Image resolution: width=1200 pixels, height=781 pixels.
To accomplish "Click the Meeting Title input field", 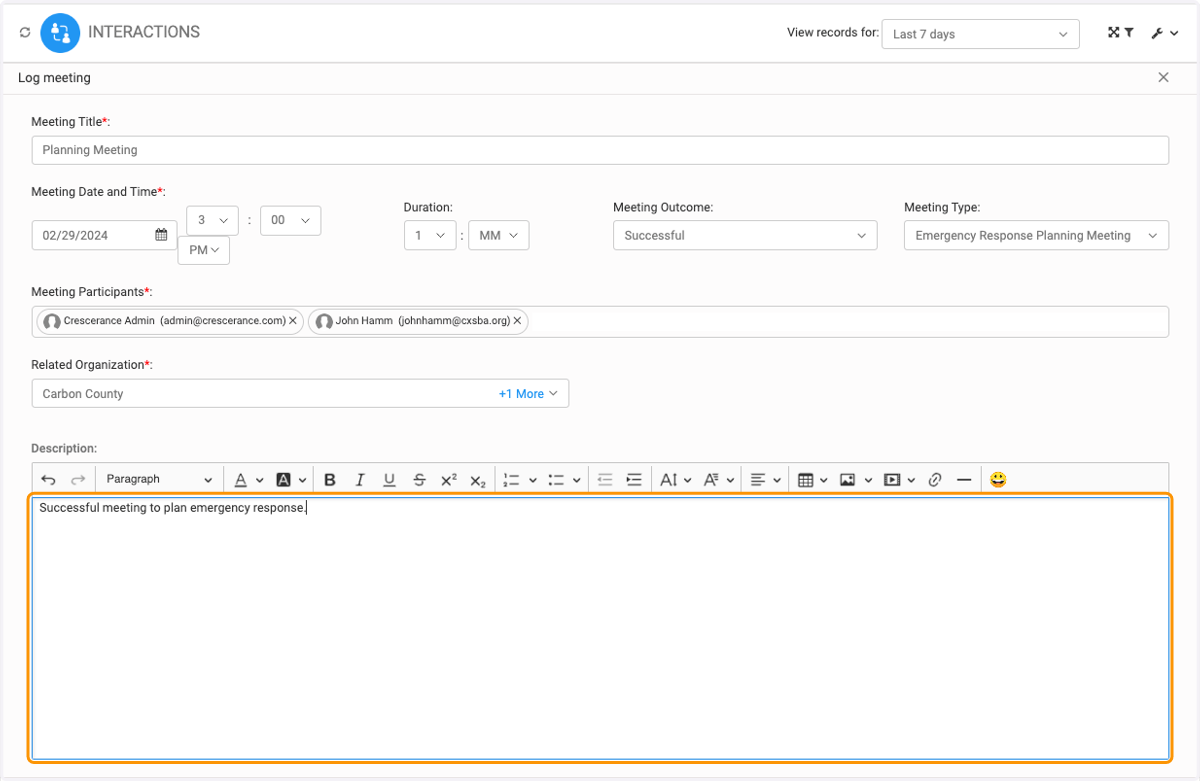I will (x=600, y=150).
